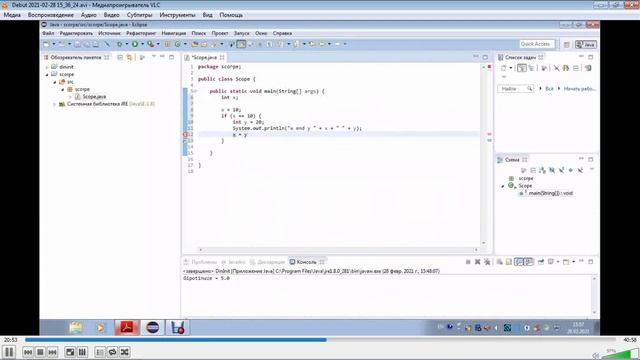Switch to the Проблемы tab
Image resolution: width=640 pixels, height=360 pixels.
[x=200, y=262]
